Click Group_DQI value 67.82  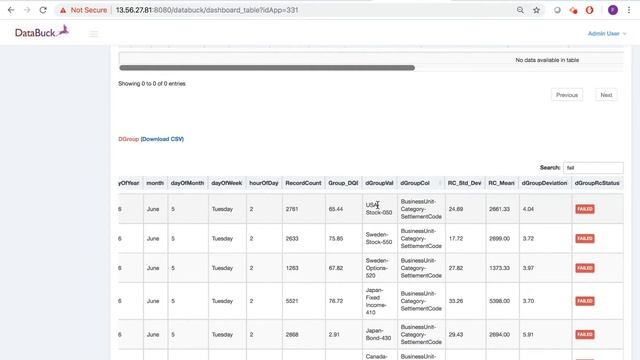[336, 268]
